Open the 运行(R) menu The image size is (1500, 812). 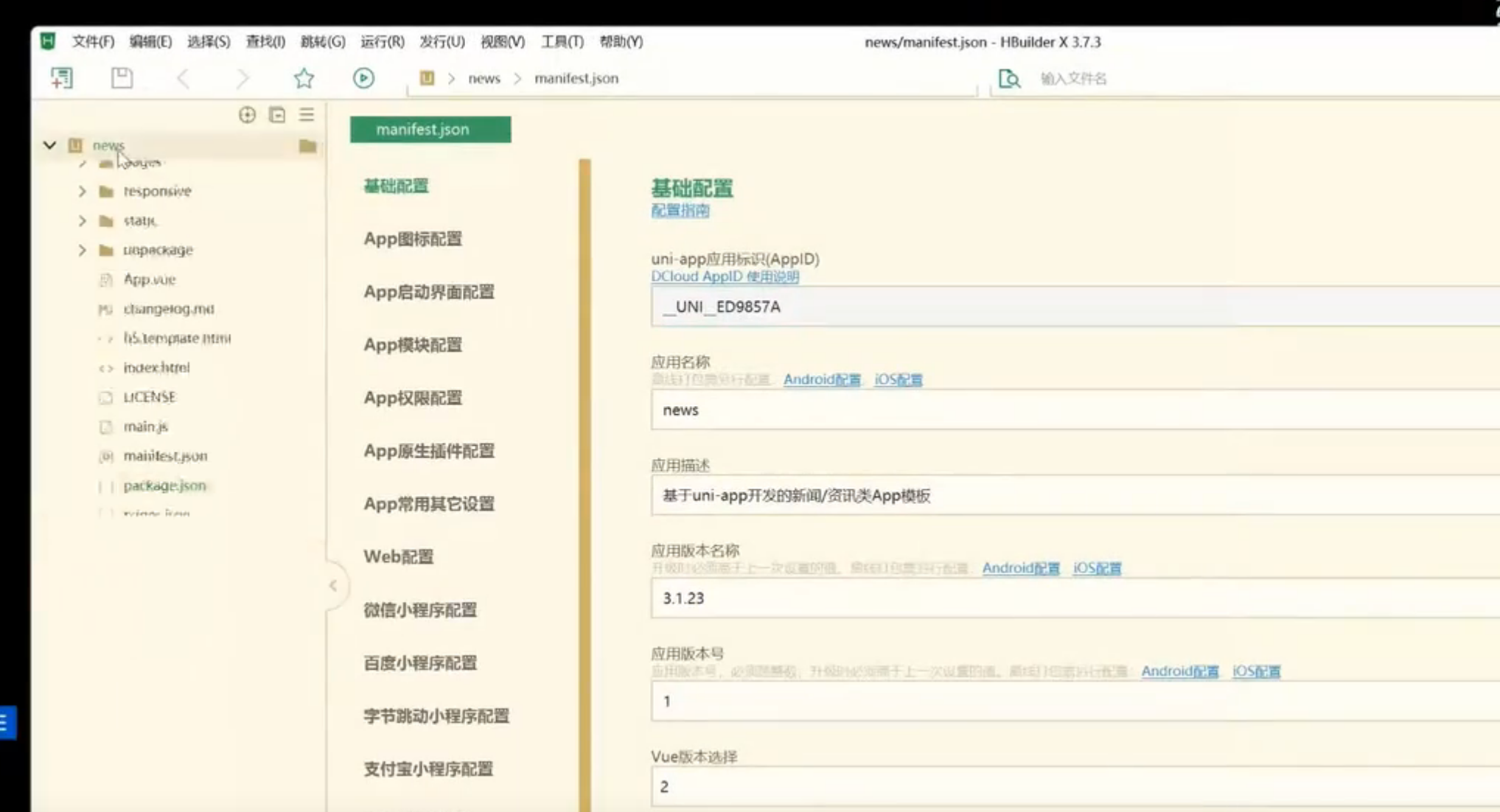point(382,42)
